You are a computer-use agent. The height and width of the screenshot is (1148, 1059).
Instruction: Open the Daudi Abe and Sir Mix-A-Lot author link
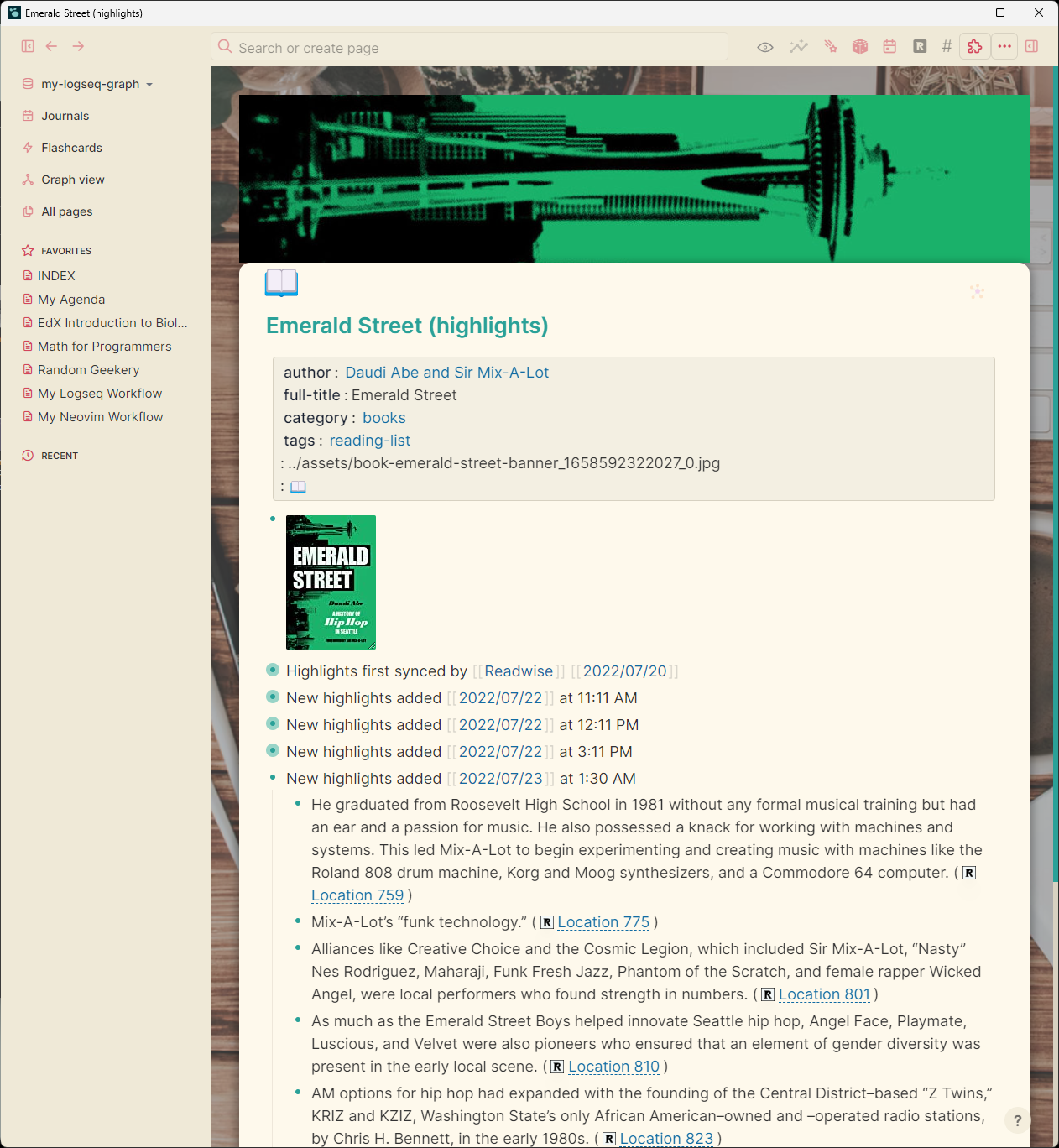[x=446, y=373]
